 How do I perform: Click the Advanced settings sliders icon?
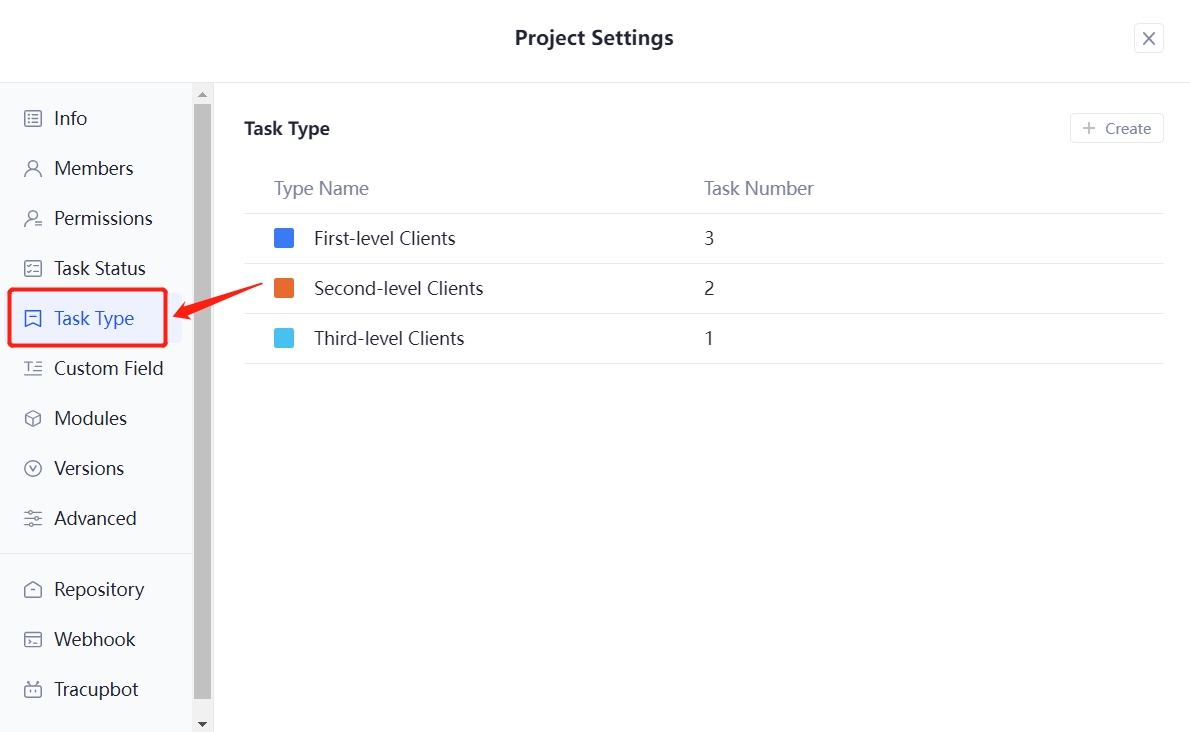33,518
